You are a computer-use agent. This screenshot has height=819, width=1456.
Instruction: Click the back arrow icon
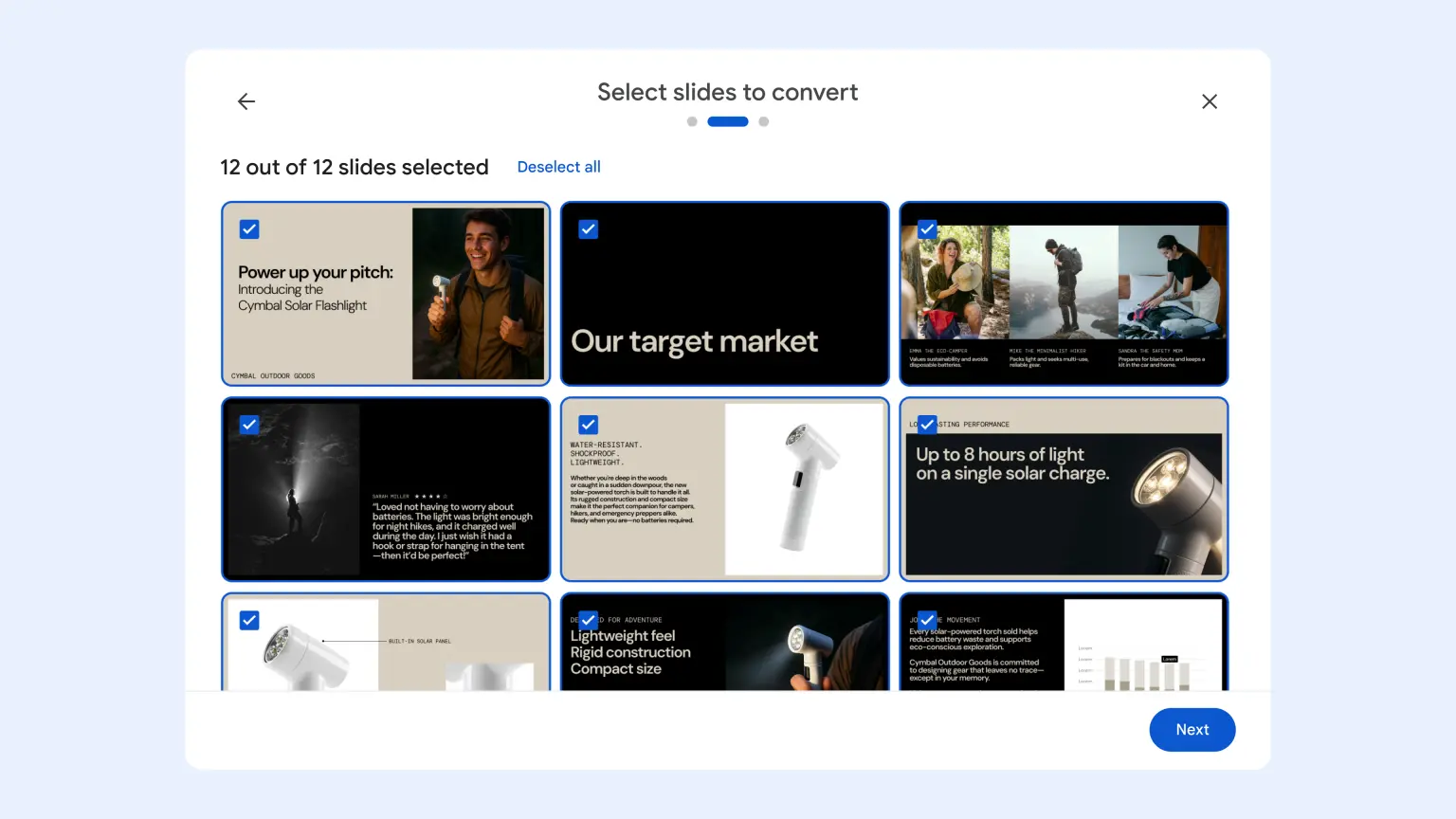pyautogui.click(x=246, y=101)
